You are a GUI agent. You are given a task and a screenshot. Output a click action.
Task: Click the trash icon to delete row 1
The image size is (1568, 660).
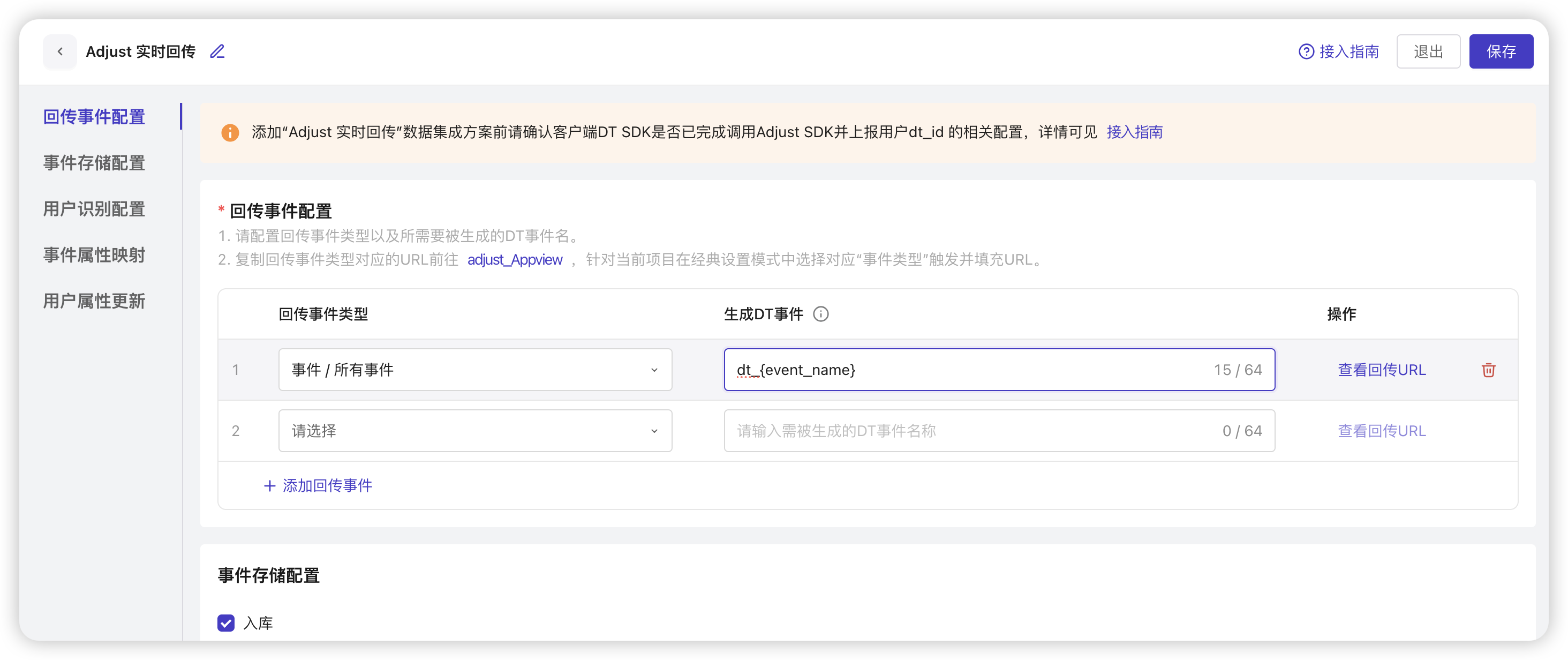tap(1488, 370)
